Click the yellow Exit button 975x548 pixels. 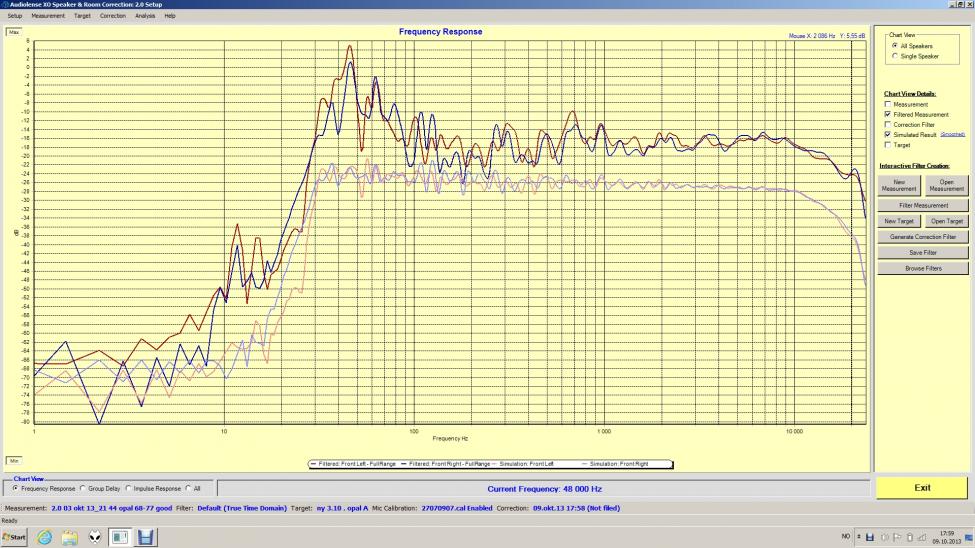pos(922,488)
